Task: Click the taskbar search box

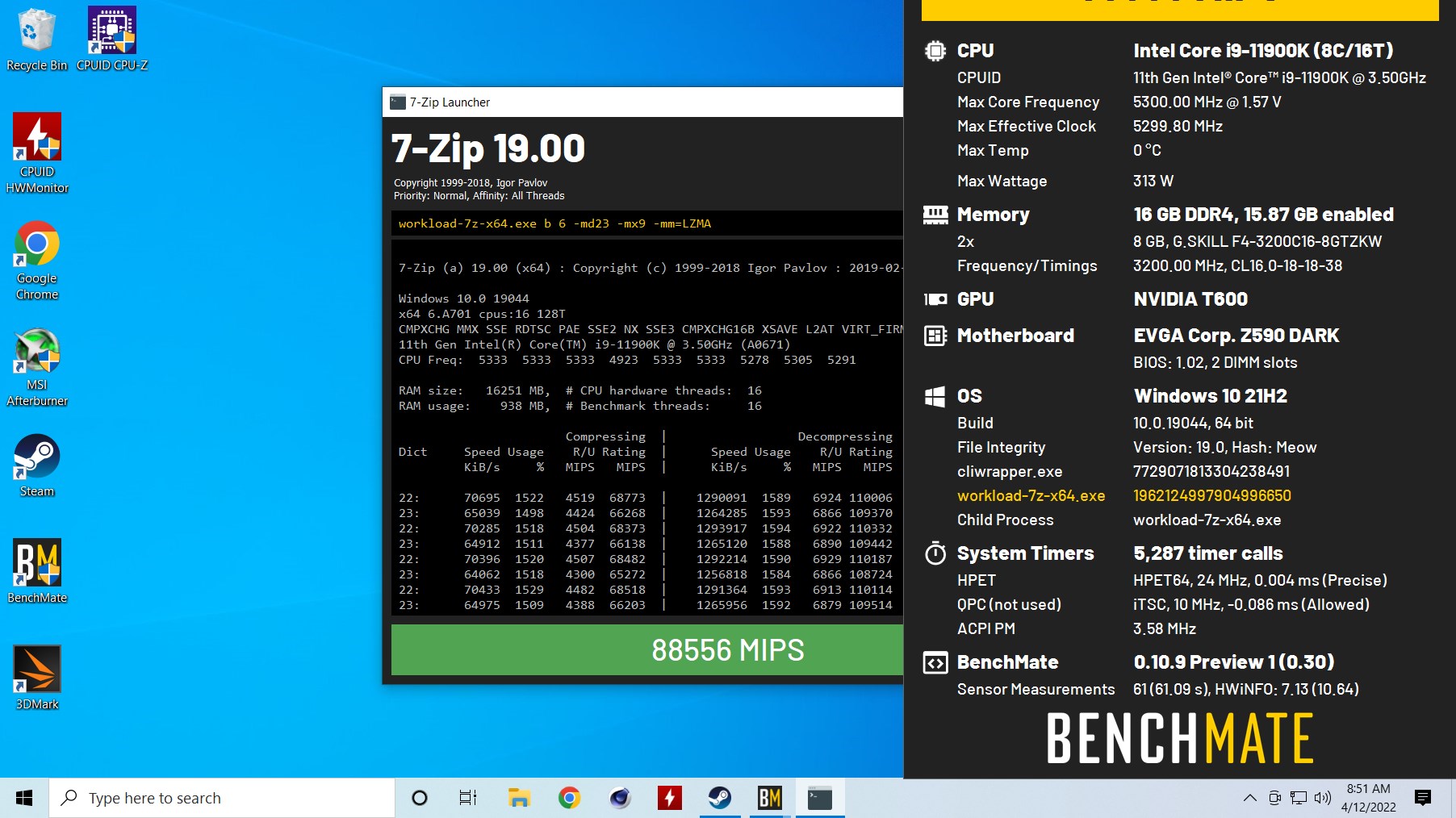Action: [x=222, y=798]
